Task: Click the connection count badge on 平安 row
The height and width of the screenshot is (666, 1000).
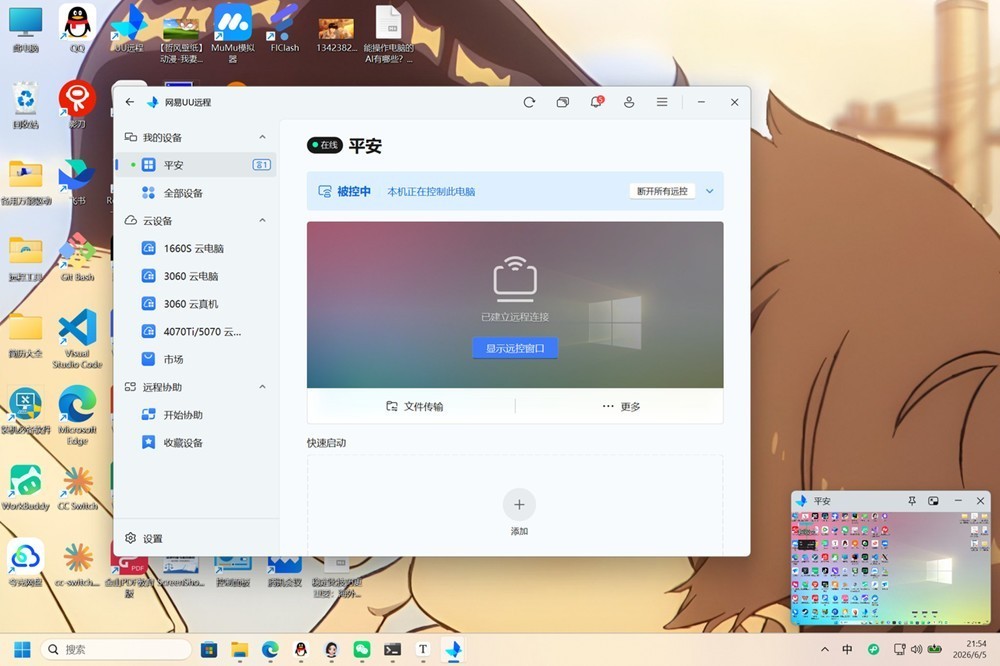Action: (261, 165)
